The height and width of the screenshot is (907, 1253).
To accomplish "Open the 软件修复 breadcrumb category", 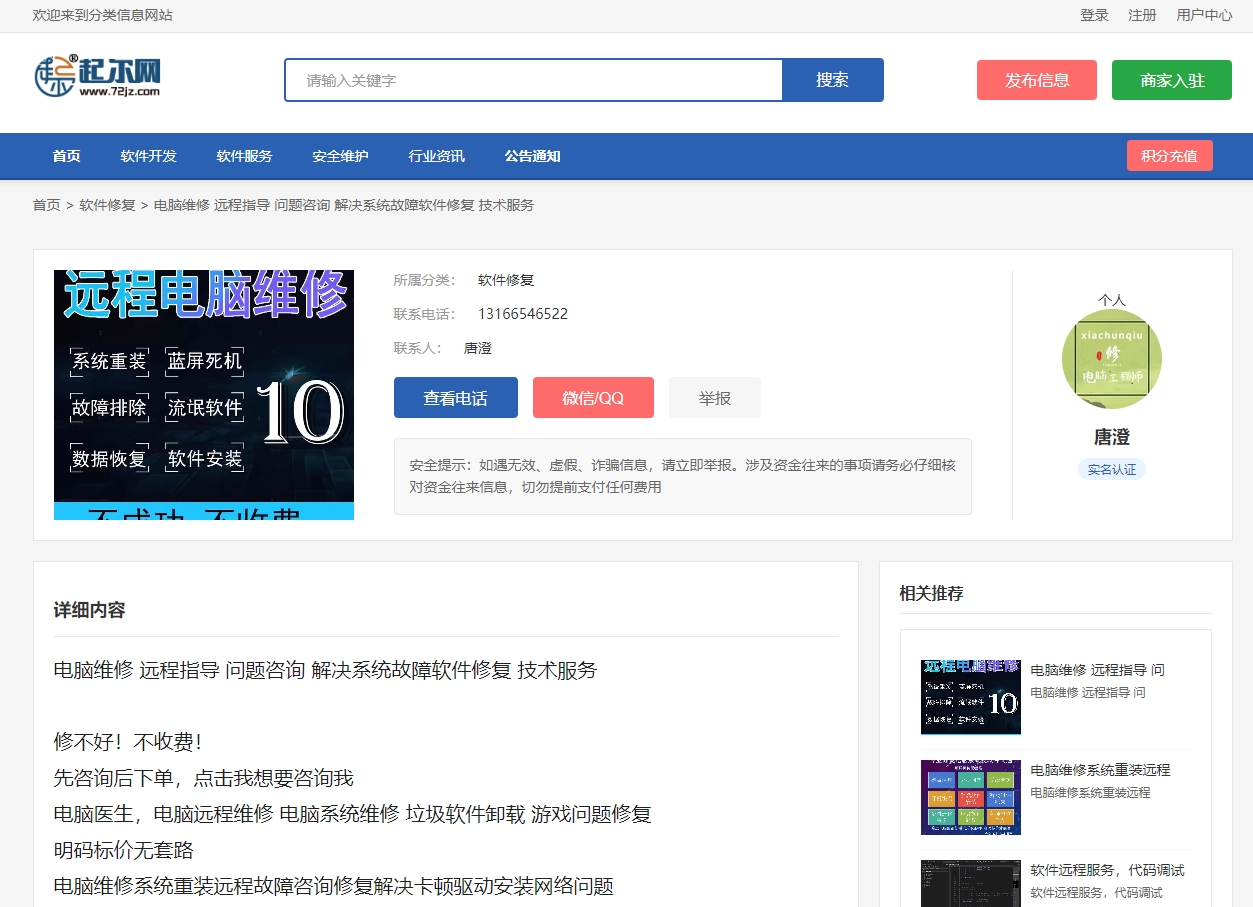I will tap(106, 204).
